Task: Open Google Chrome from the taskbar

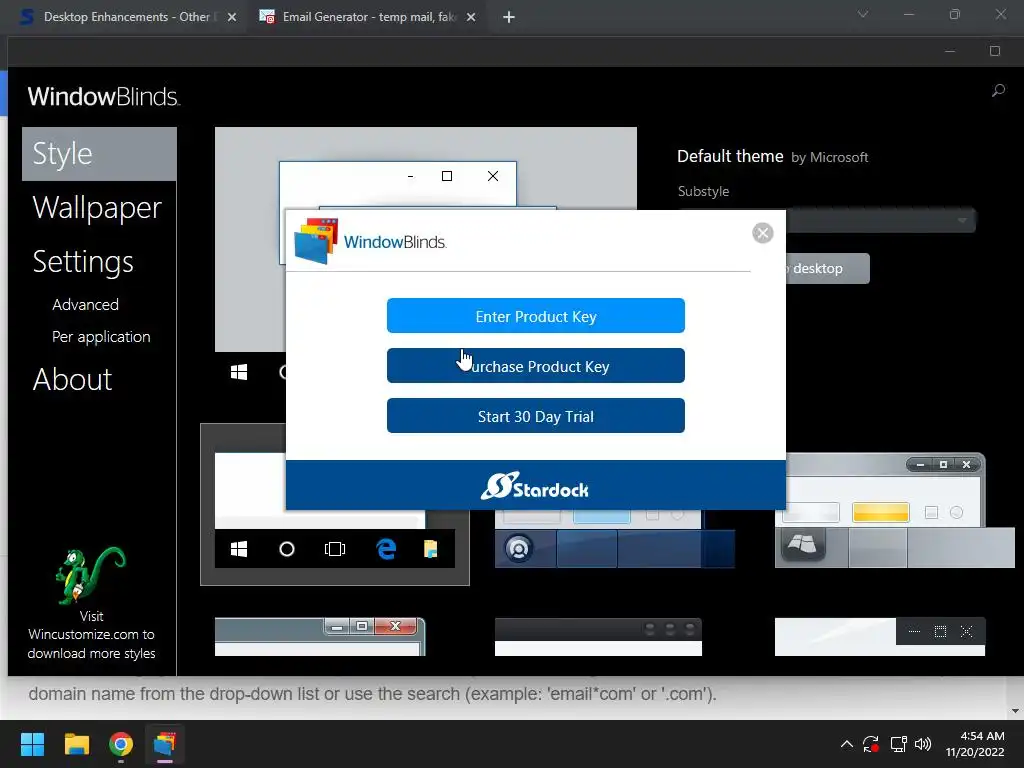Action: (x=121, y=744)
